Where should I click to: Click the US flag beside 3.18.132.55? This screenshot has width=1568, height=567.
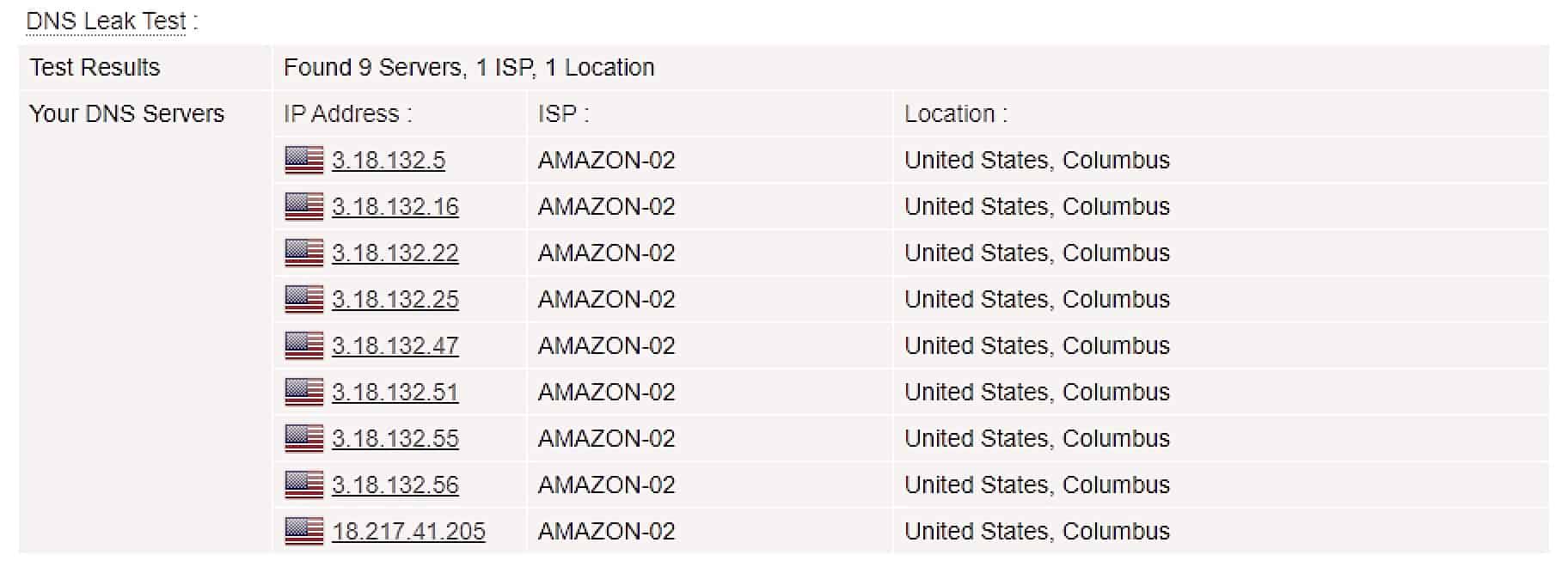click(304, 438)
